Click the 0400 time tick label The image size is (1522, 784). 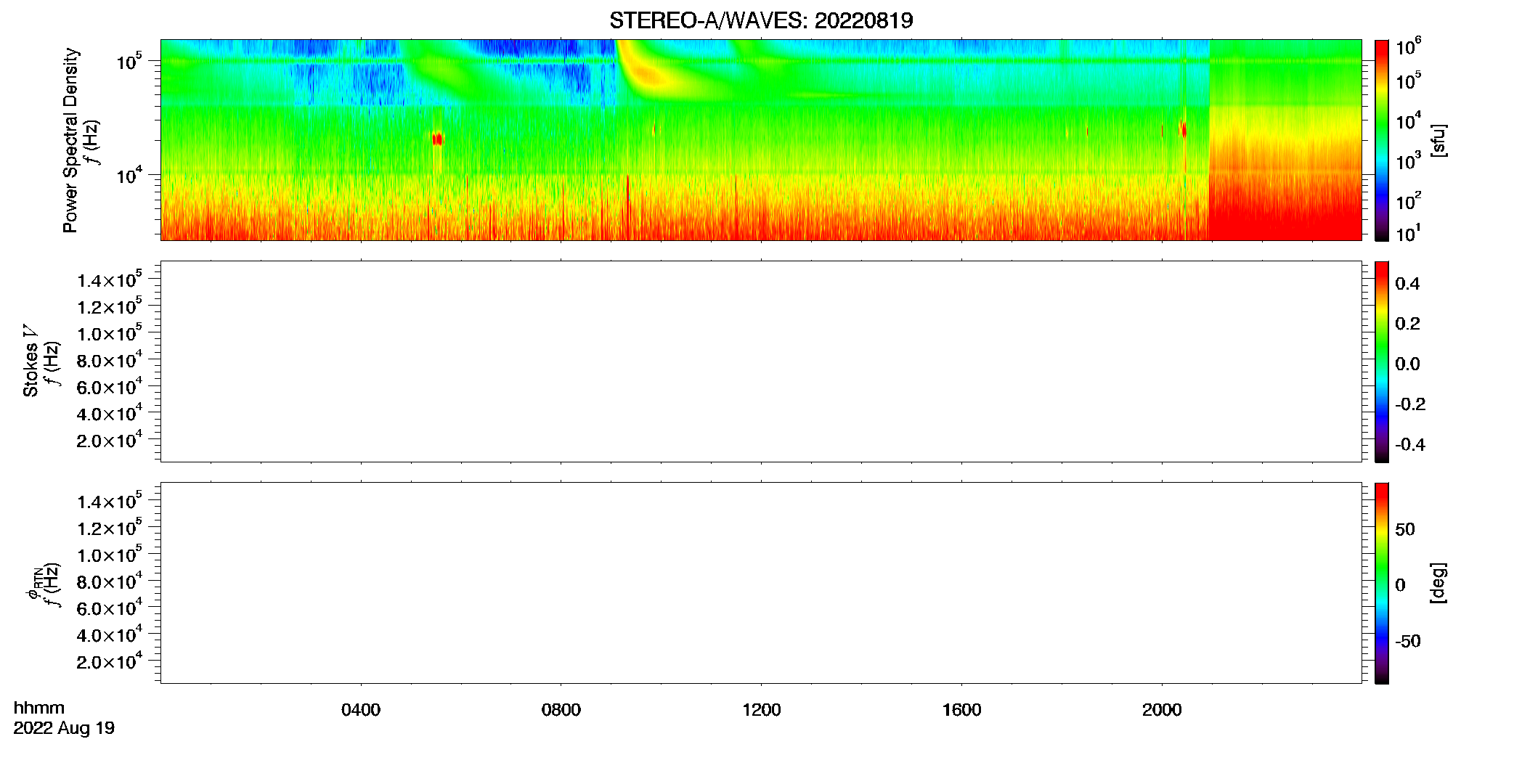pos(361,710)
